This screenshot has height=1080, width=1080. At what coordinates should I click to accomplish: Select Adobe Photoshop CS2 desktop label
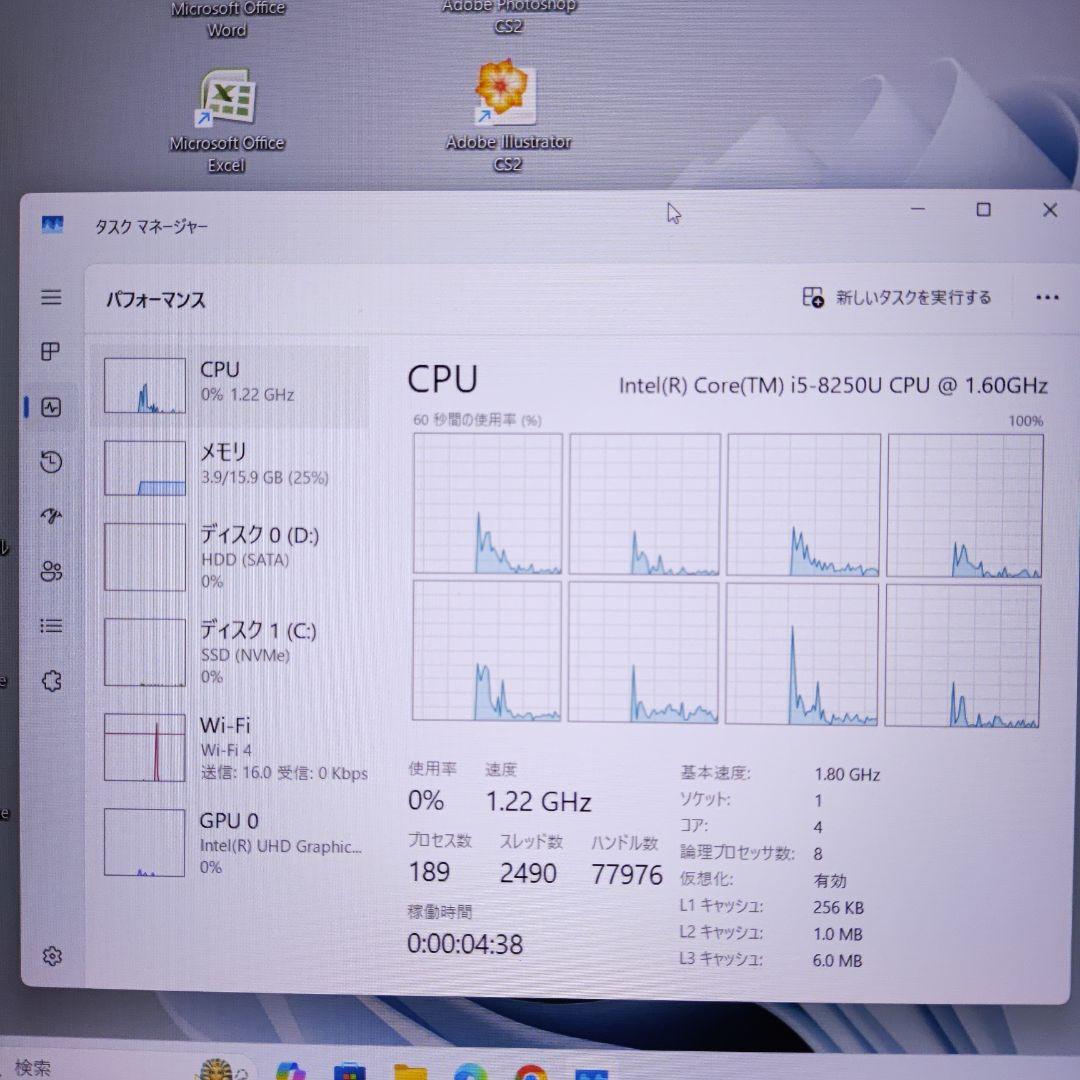[x=508, y=17]
